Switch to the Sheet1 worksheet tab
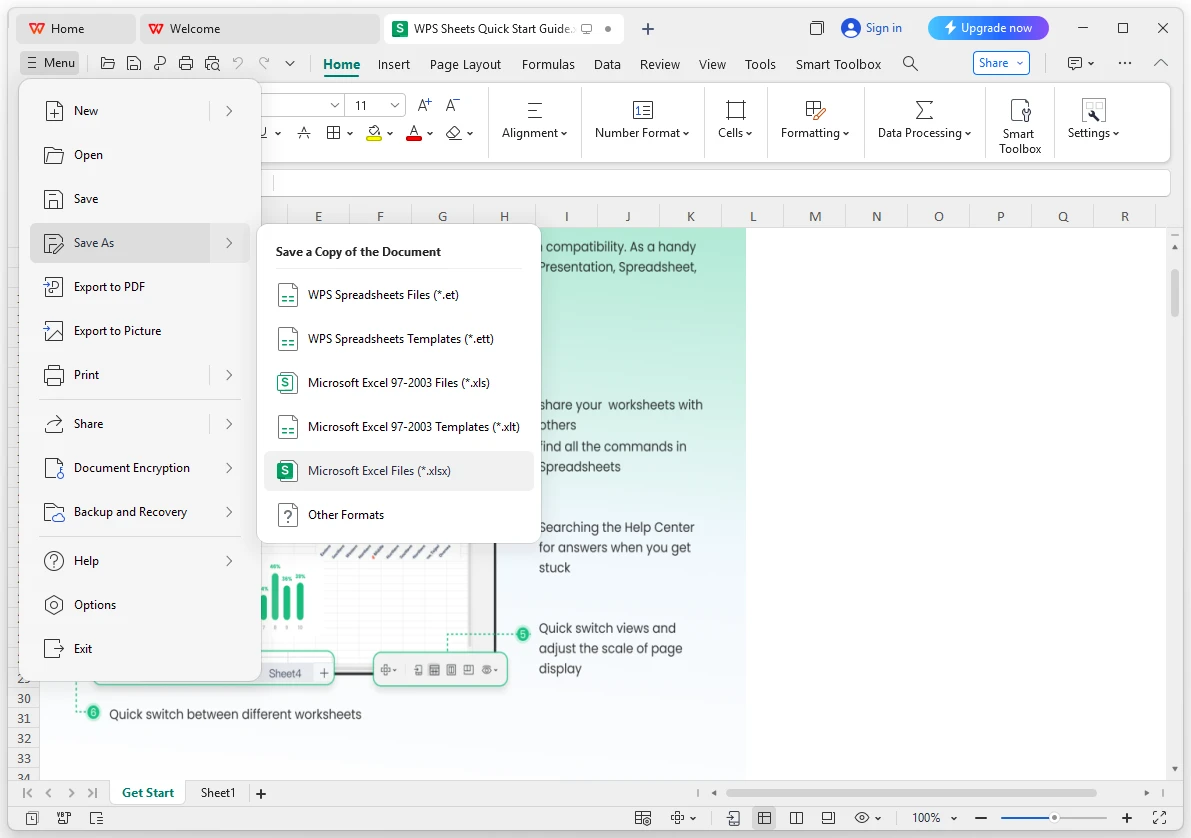This screenshot has height=838, width=1191. (x=218, y=792)
